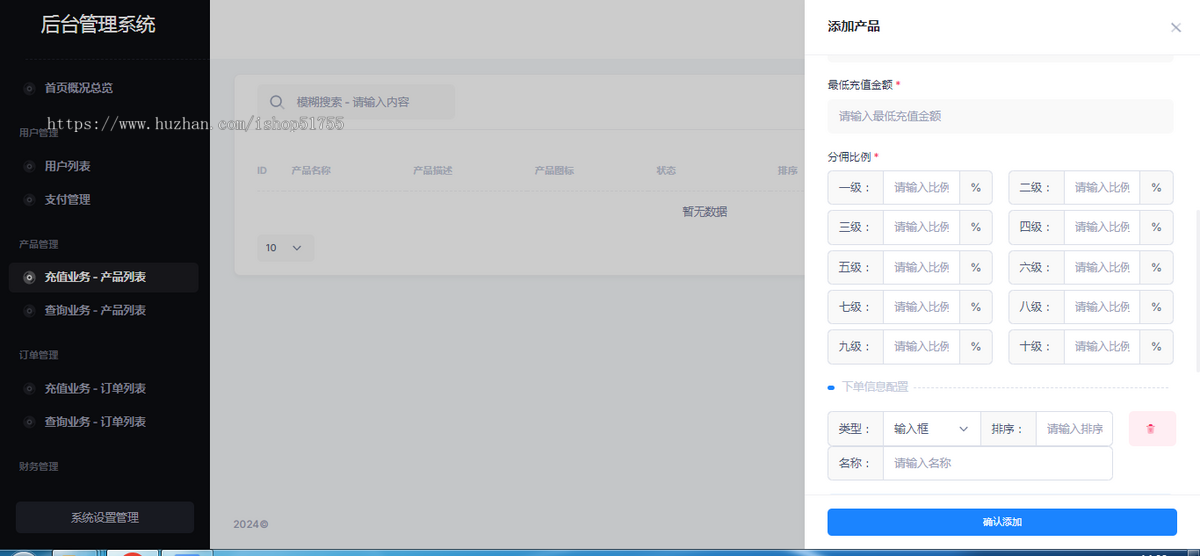Click the ID column header
The width and height of the screenshot is (1200, 556).
pyautogui.click(x=262, y=171)
